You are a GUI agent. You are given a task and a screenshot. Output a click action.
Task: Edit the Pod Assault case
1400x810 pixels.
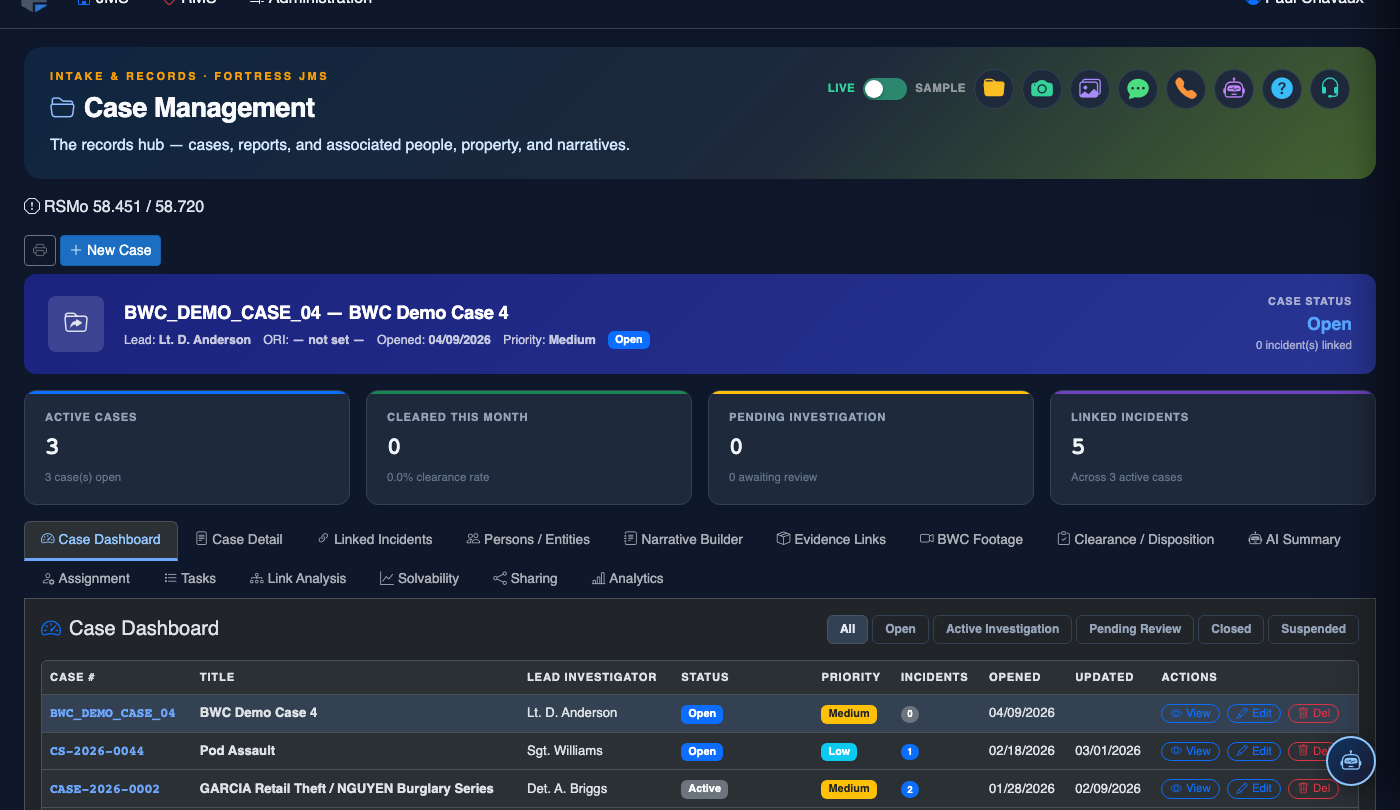pyautogui.click(x=1254, y=751)
